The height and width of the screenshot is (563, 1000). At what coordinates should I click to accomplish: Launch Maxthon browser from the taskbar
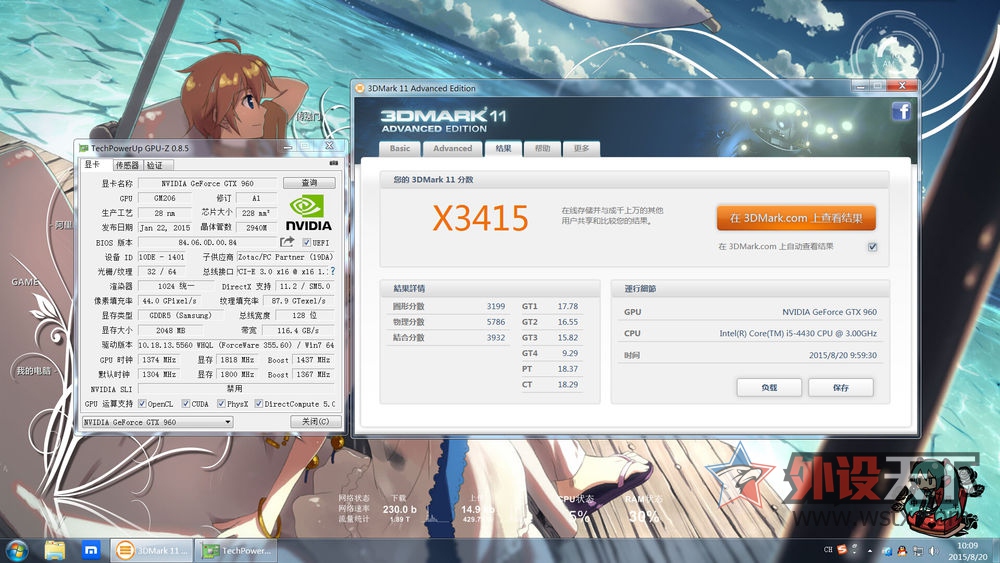point(91,550)
